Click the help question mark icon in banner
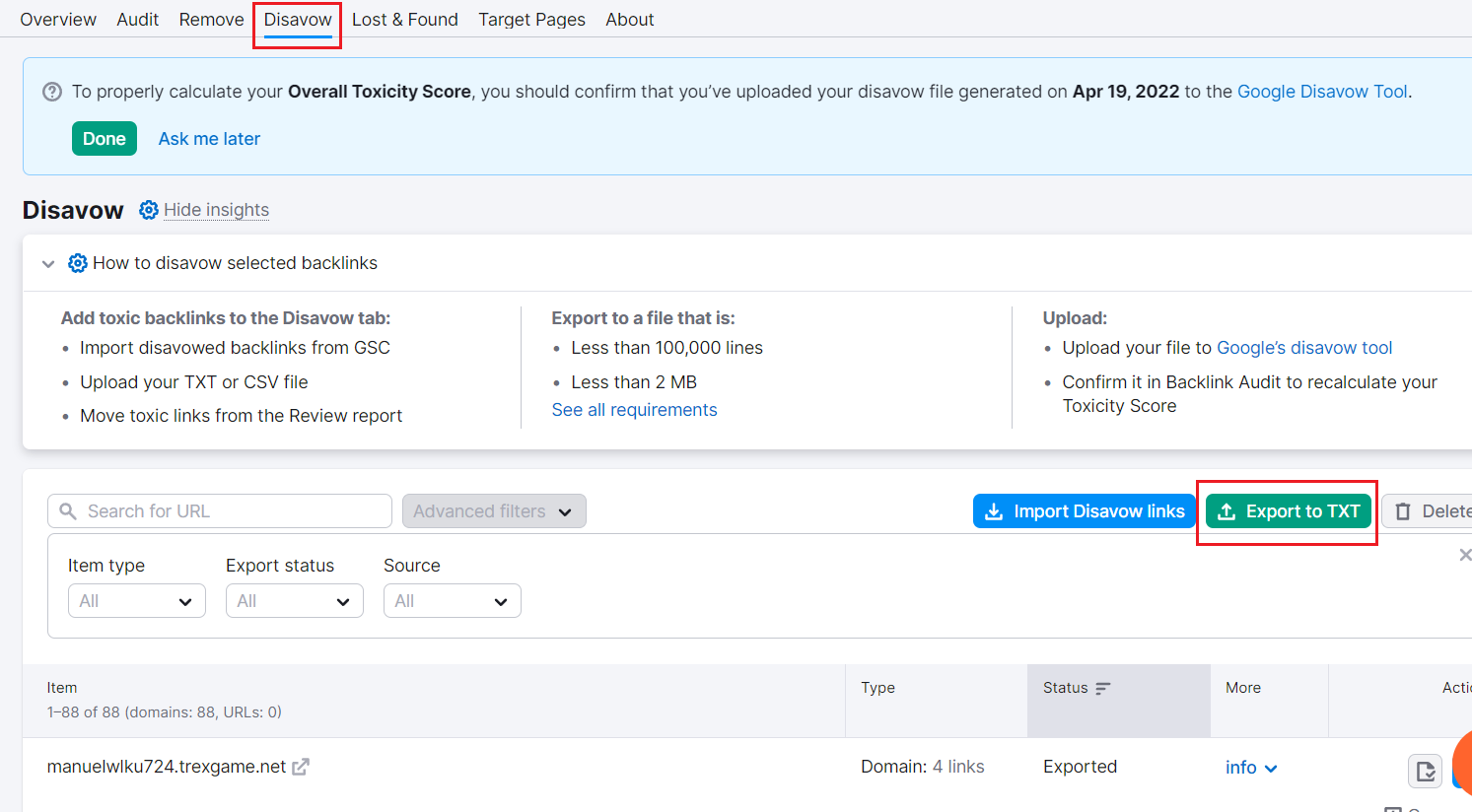1472x812 pixels. pos(52,92)
